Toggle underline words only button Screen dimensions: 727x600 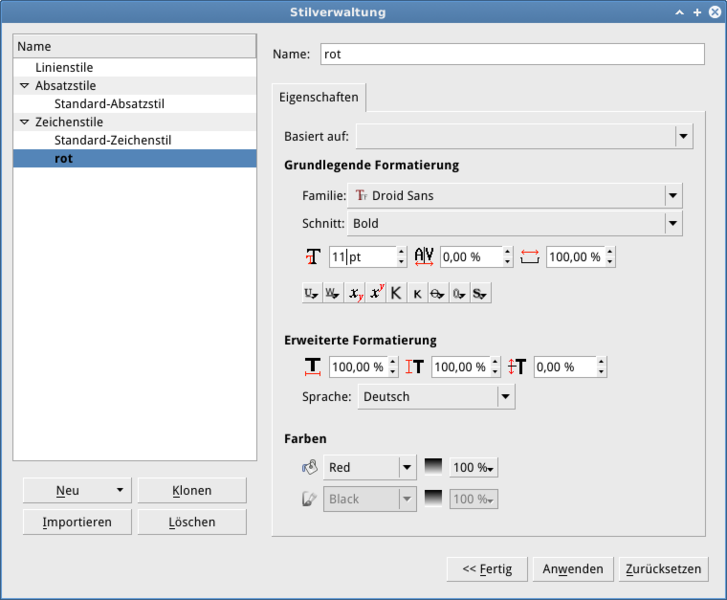click(333, 293)
